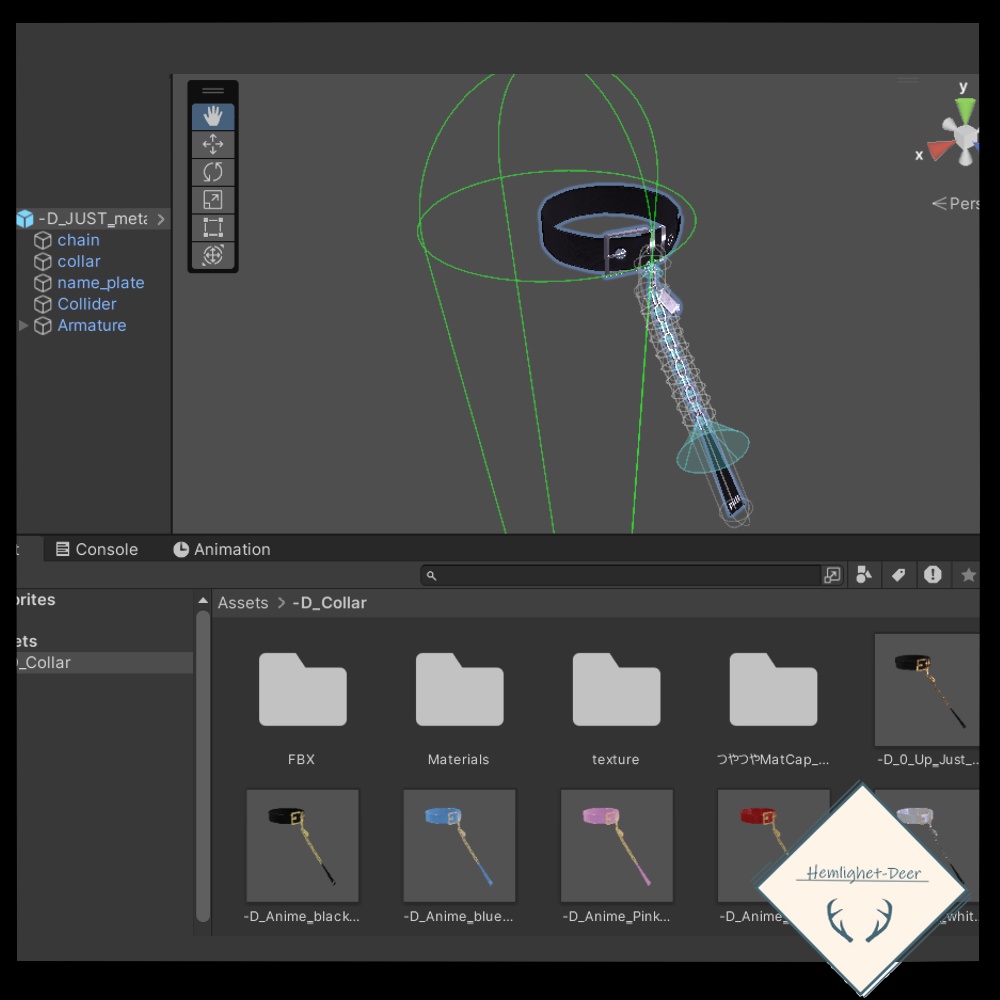Select the Move tool
The image size is (1000, 1000).
point(213,144)
